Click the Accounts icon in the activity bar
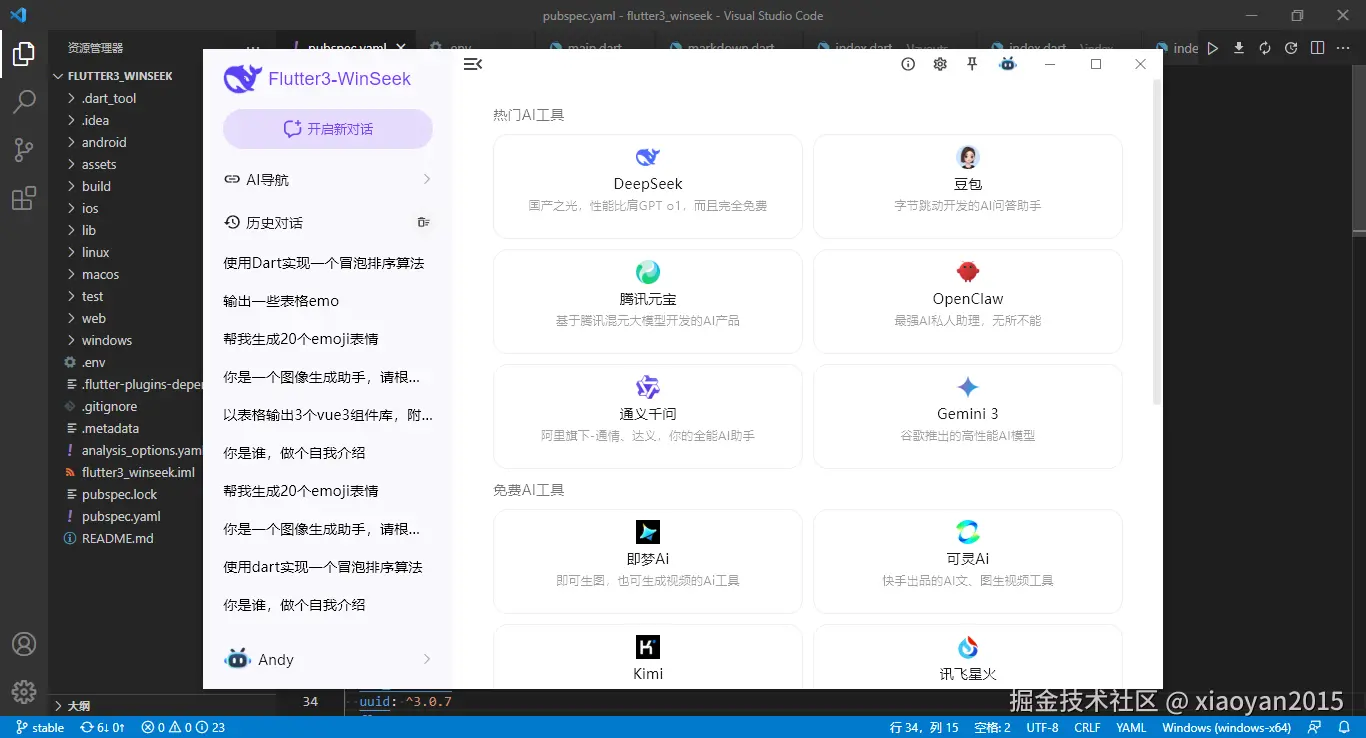 [x=25, y=644]
